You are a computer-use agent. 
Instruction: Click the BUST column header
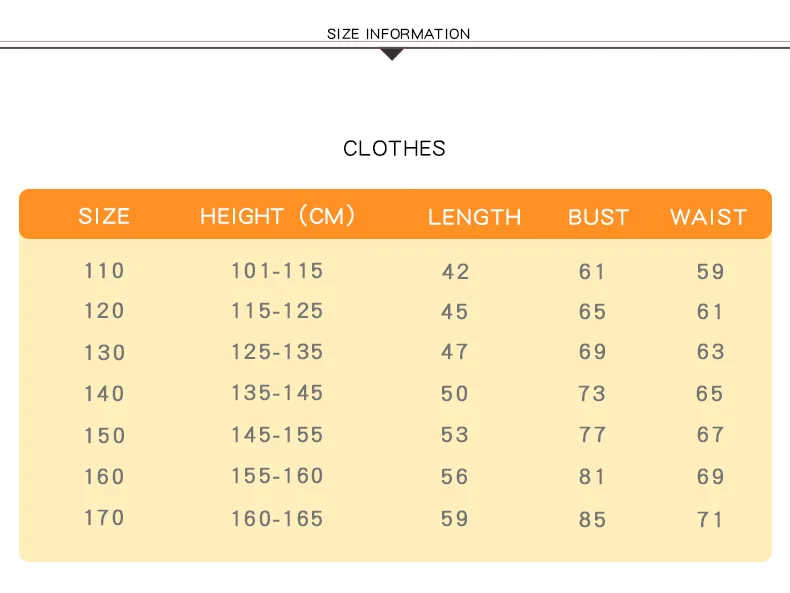pyautogui.click(x=598, y=217)
